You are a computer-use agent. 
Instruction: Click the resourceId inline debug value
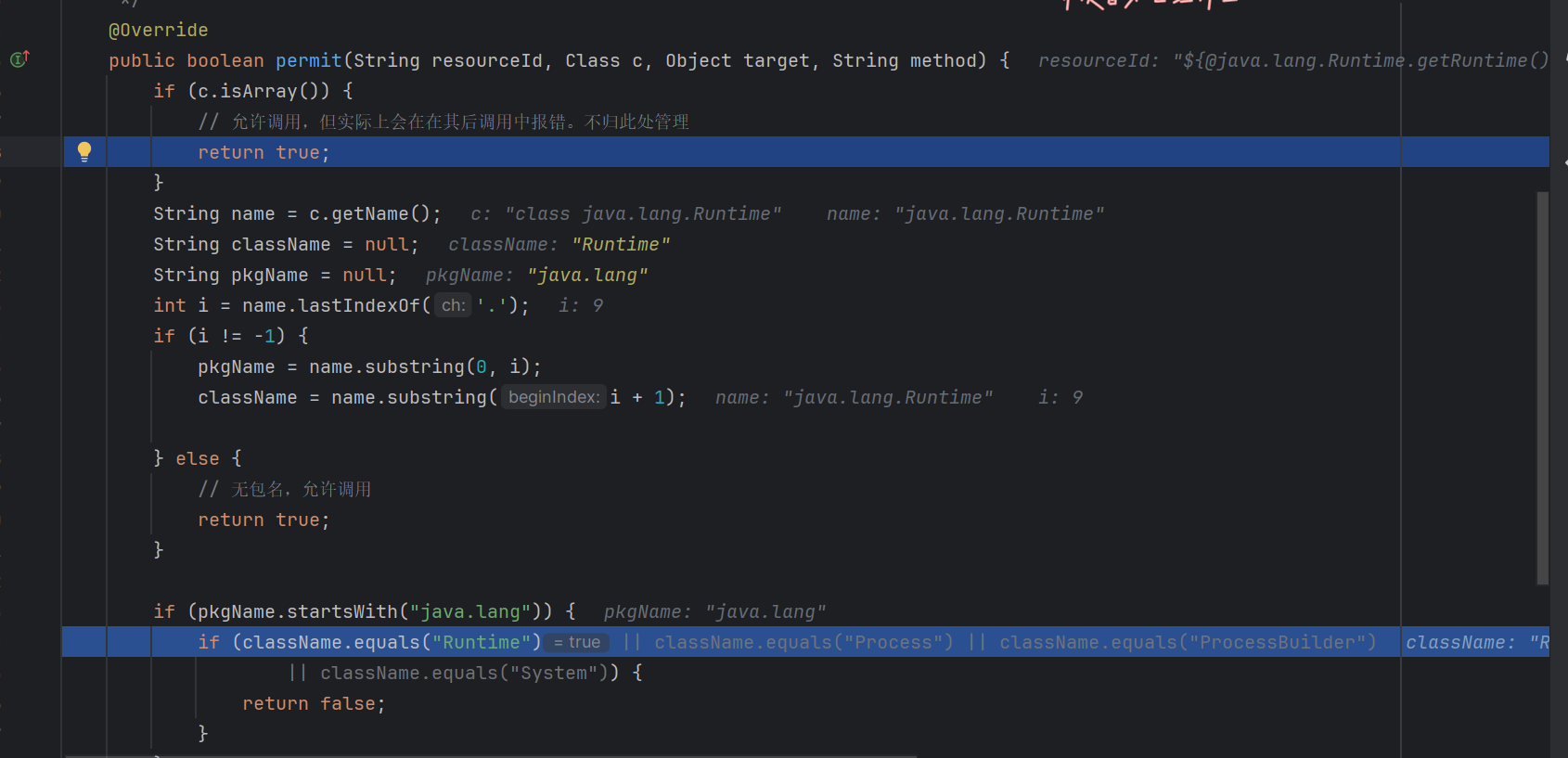click(x=1293, y=60)
